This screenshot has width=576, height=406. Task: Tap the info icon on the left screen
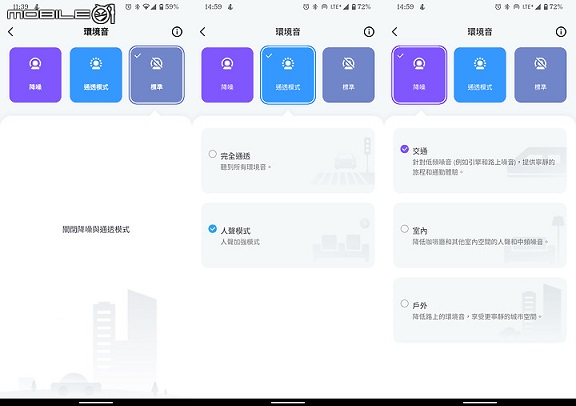(177, 32)
